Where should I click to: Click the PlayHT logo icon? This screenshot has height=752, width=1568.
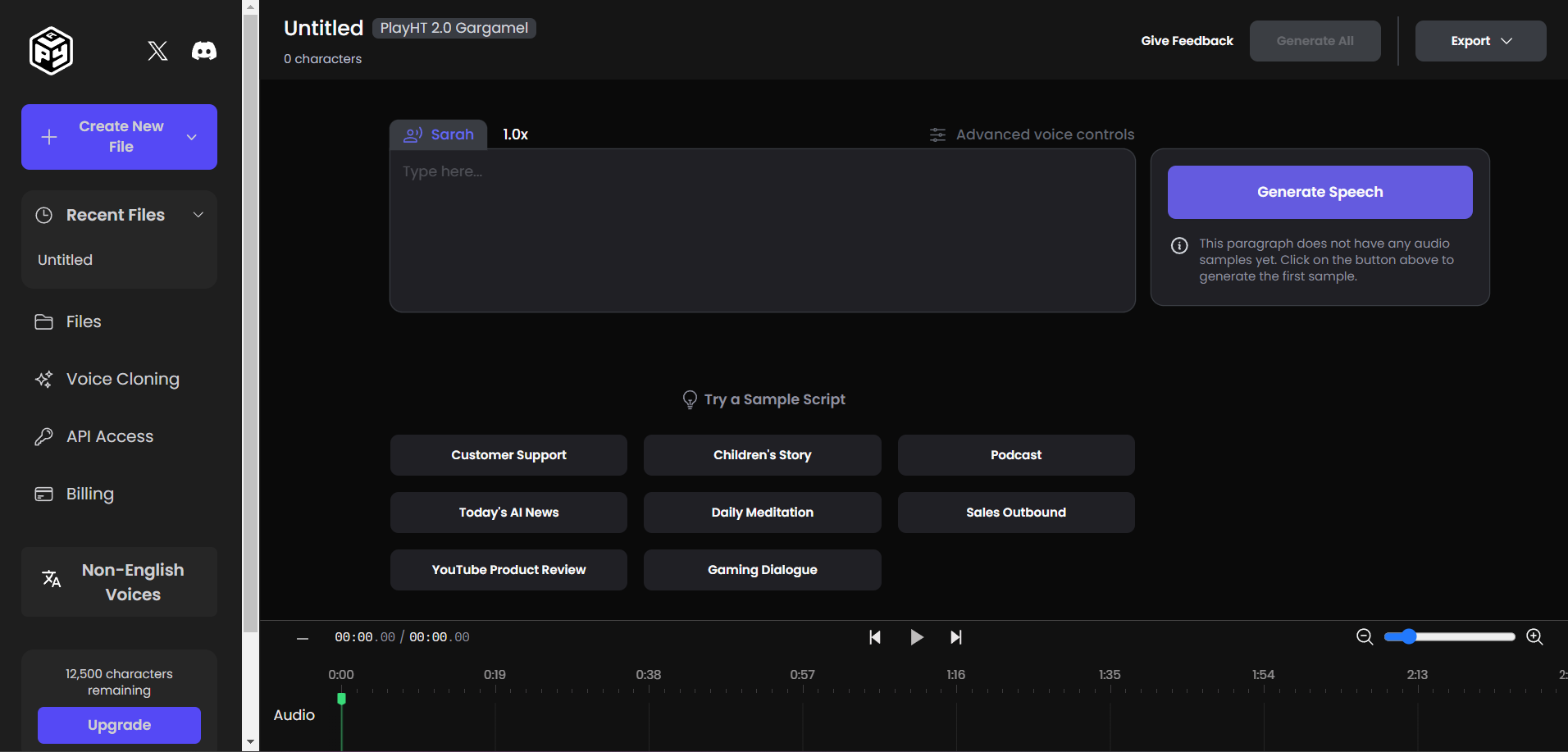coord(52,51)
